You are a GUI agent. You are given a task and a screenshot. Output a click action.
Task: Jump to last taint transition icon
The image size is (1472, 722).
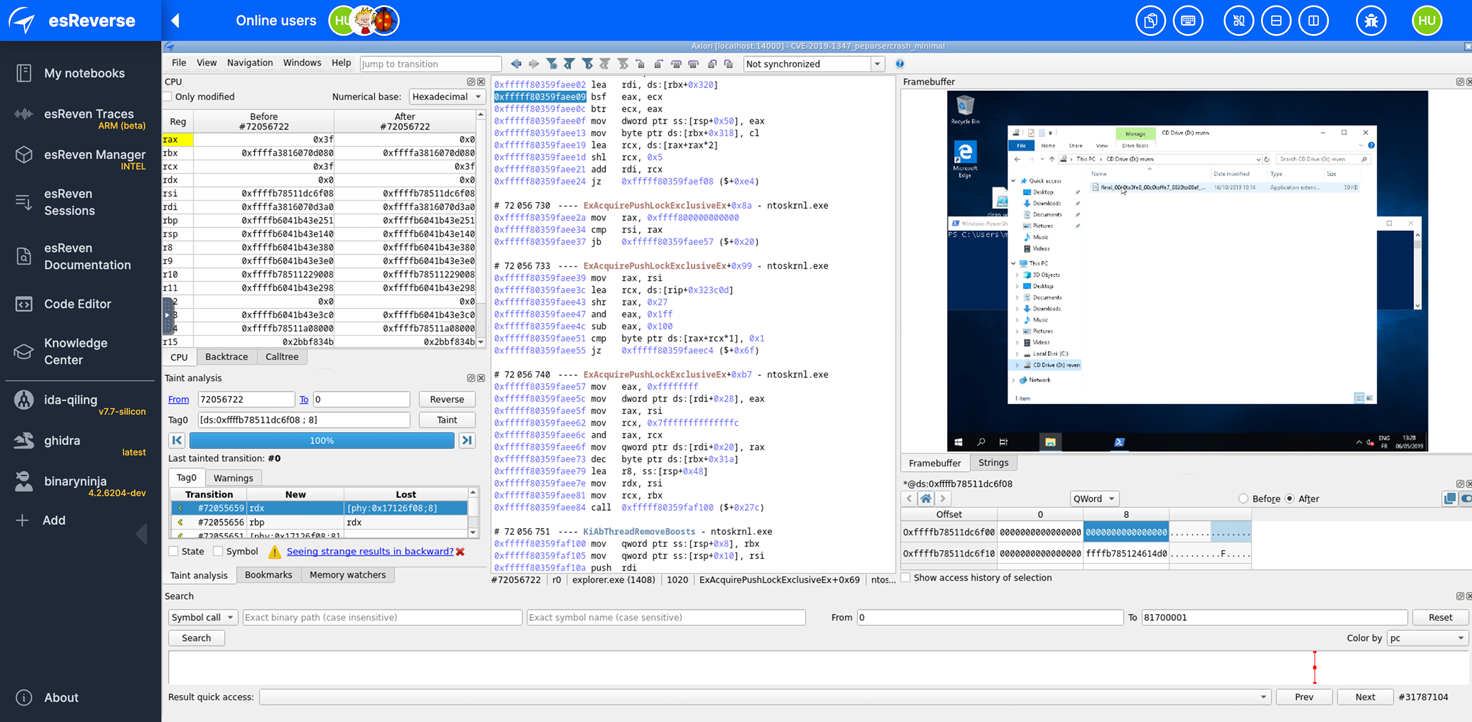[467, 440]
